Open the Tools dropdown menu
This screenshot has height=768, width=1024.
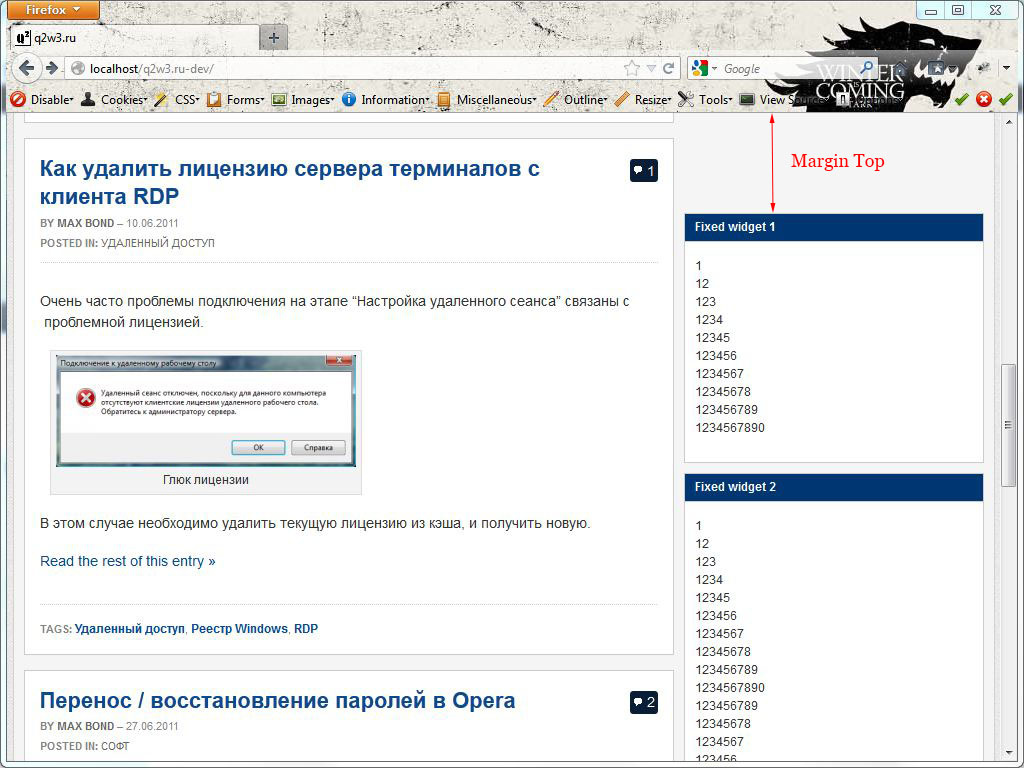705,99
